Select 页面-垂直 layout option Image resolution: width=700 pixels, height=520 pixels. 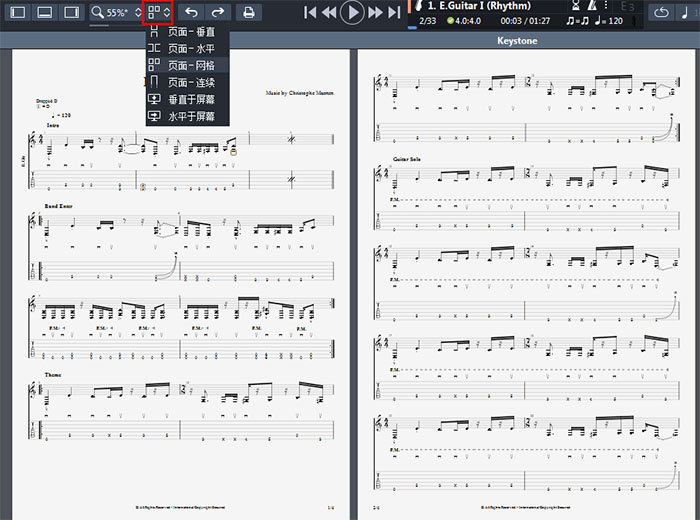point(190,32)
